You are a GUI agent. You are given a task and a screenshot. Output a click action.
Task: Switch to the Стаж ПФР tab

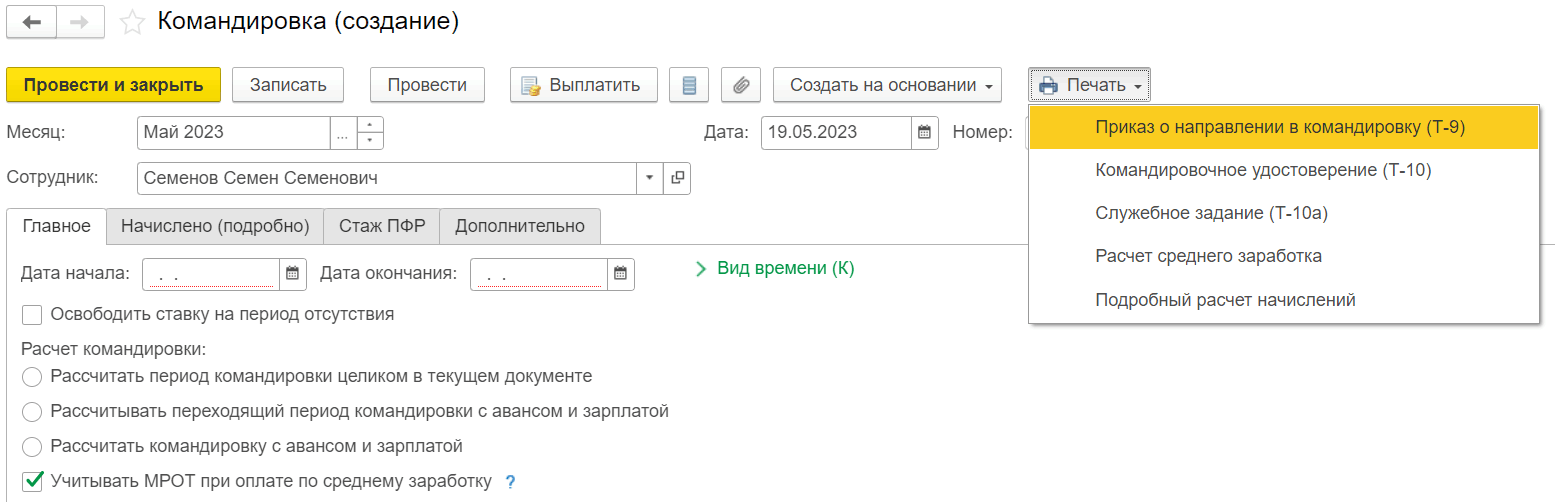(x=381, y=226)
